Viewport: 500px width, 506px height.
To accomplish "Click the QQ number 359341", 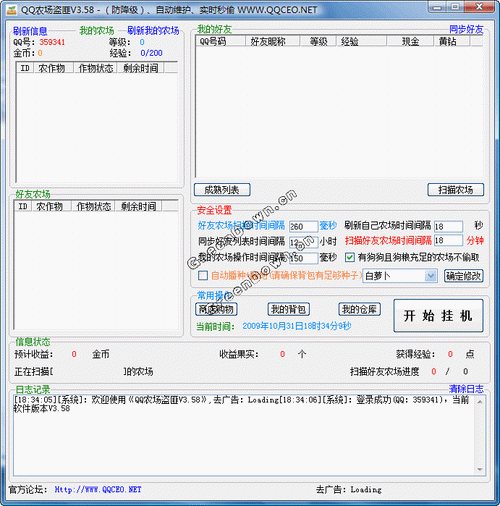I will (52, 42).
